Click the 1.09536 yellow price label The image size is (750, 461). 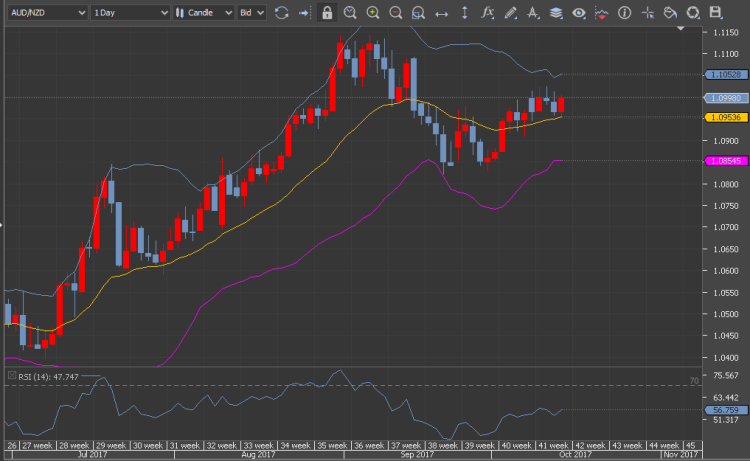[723, 117]
